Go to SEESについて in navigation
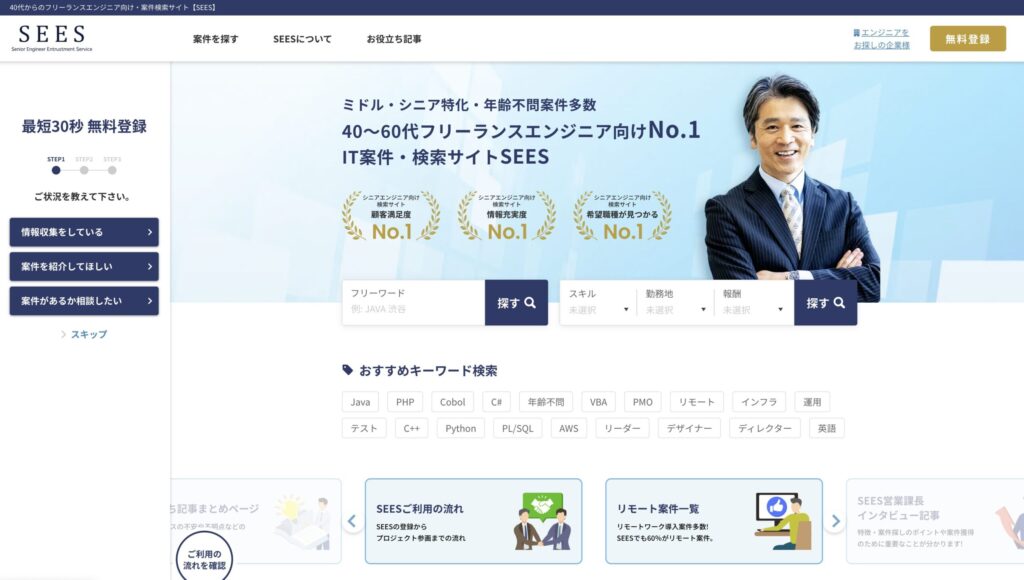The height and width of the screenshot is (580, 1024). pyautogui.click(x=302, y=39)
